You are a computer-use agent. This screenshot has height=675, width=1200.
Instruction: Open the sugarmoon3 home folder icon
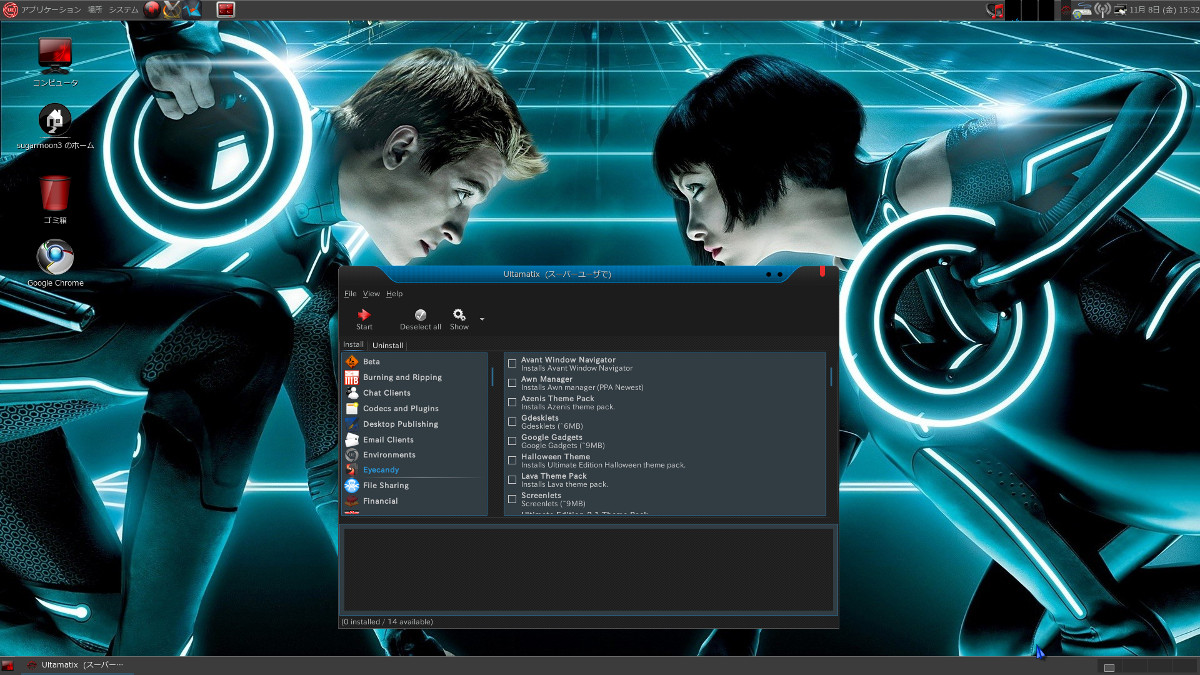tap(55, 120)
